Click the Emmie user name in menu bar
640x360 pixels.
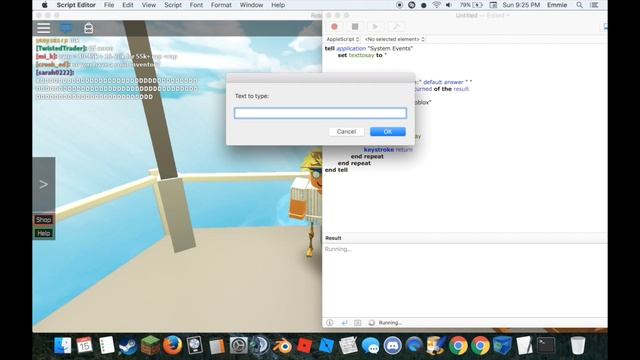(557, 5)
